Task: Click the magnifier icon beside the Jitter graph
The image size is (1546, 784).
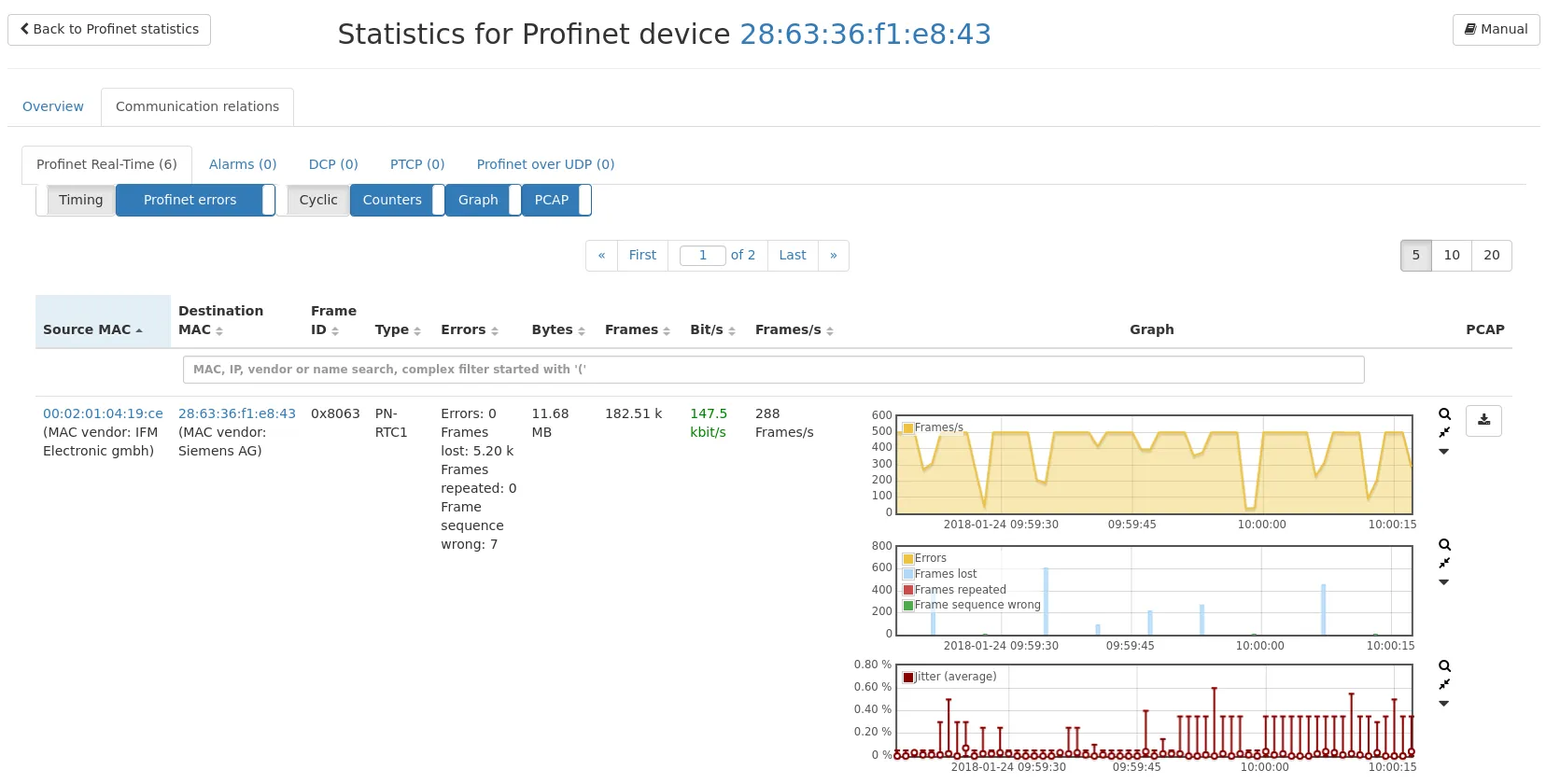Action: tap(1444, 666)
